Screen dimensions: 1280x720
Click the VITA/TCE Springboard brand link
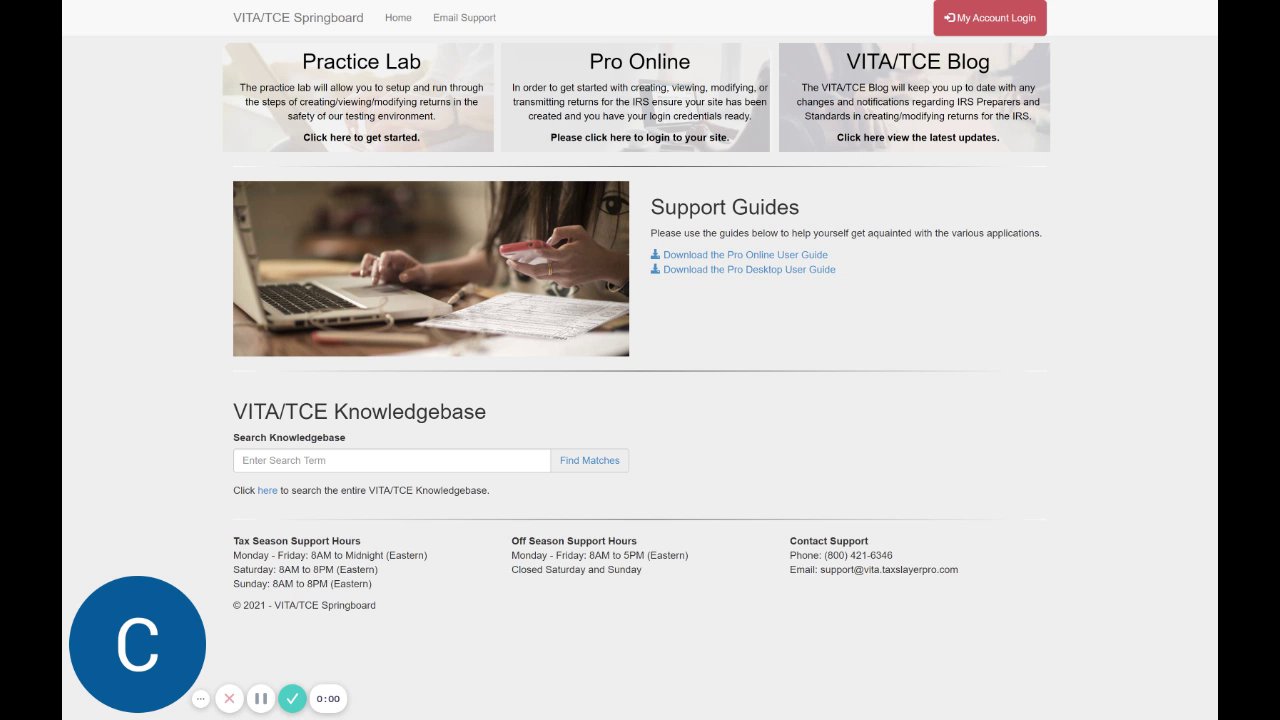coord(298,18)
